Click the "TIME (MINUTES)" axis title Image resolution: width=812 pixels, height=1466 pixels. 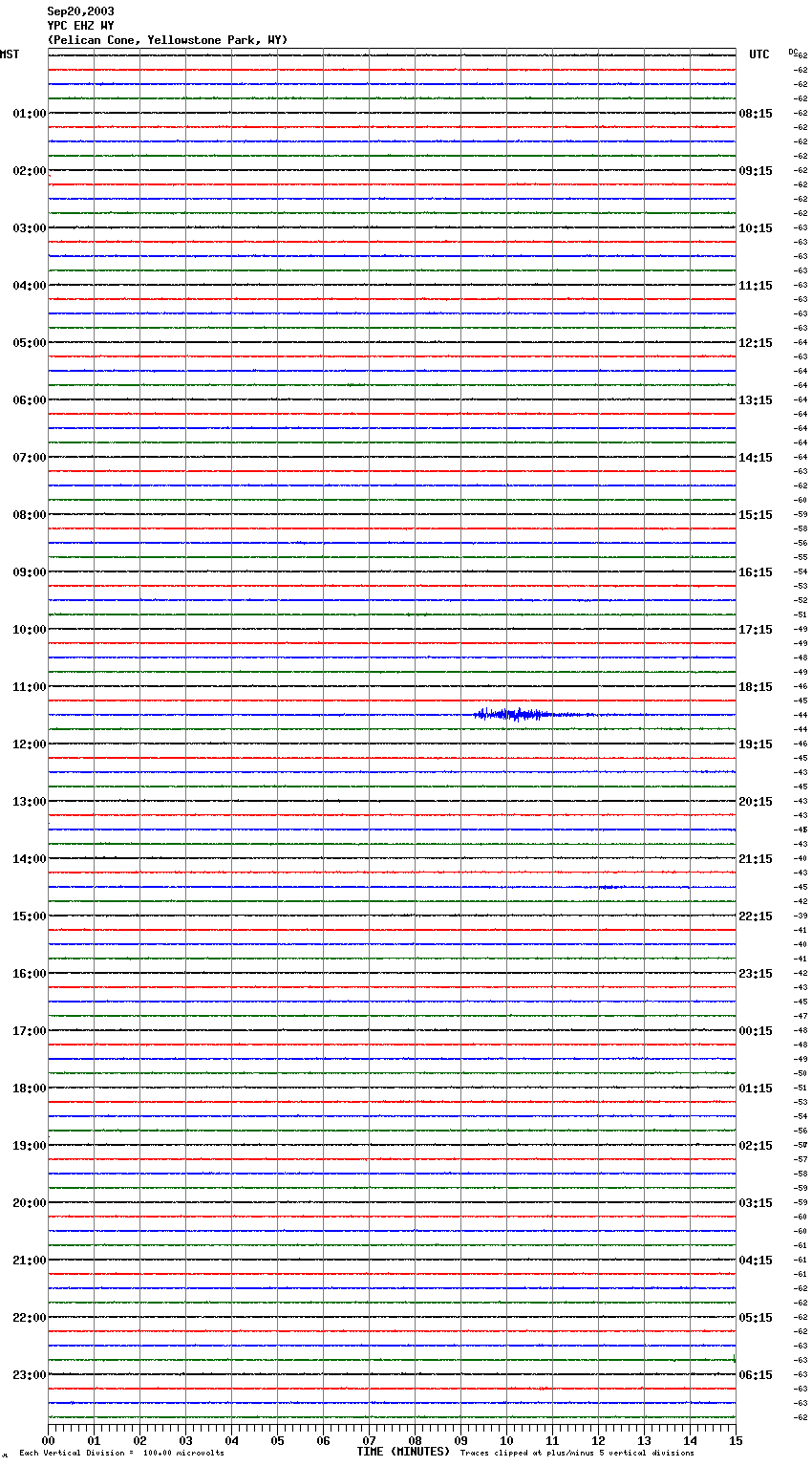coord(403,1452)
